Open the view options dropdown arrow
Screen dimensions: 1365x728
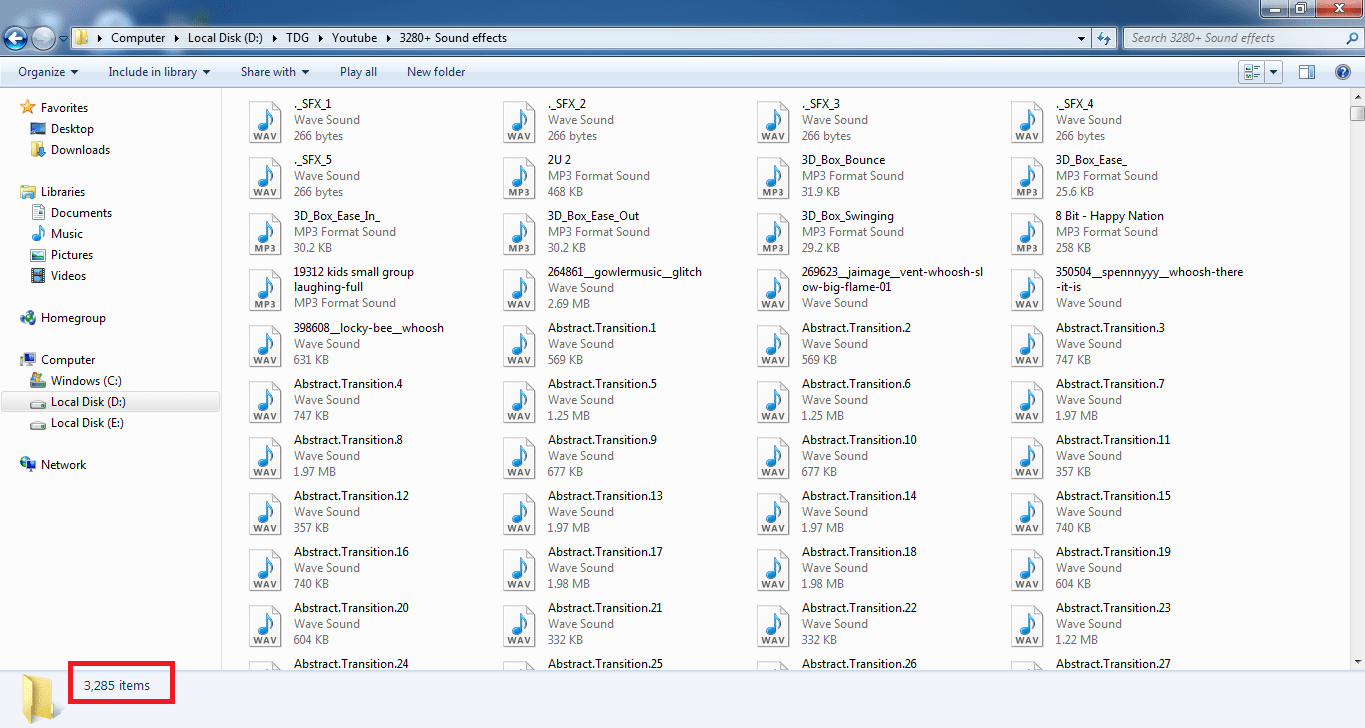point(1274,72)
